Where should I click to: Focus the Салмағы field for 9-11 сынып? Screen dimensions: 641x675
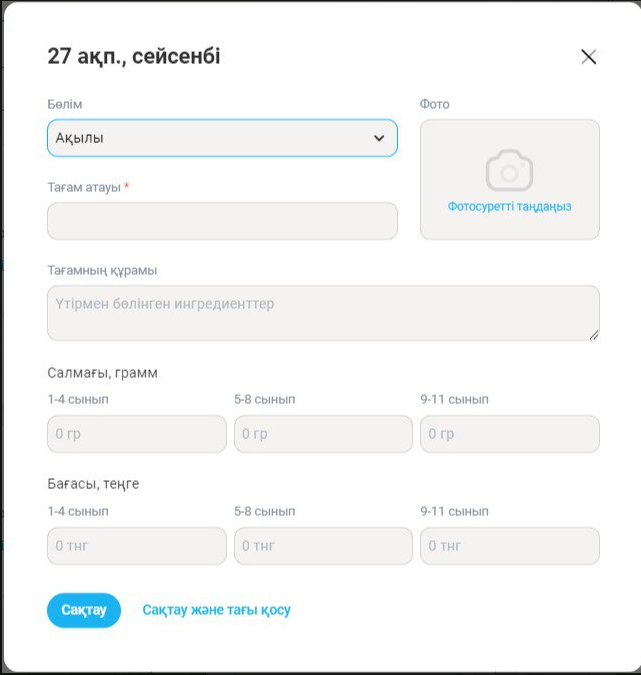pyautogui.click(x=509, y=434)
